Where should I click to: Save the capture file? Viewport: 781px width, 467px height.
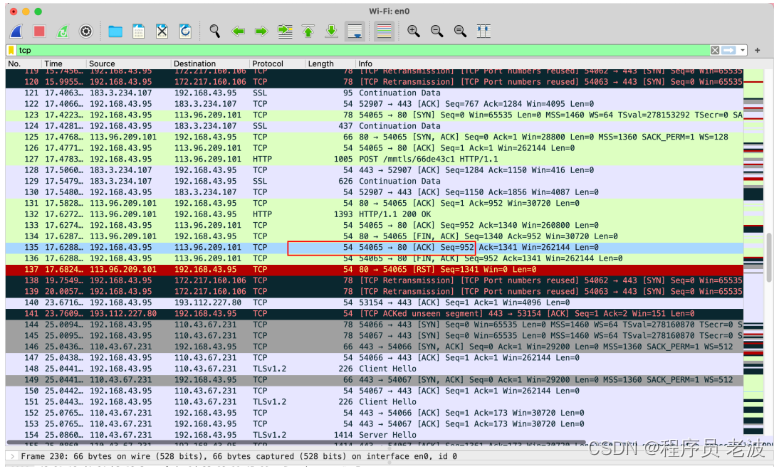tap(138, 31)
